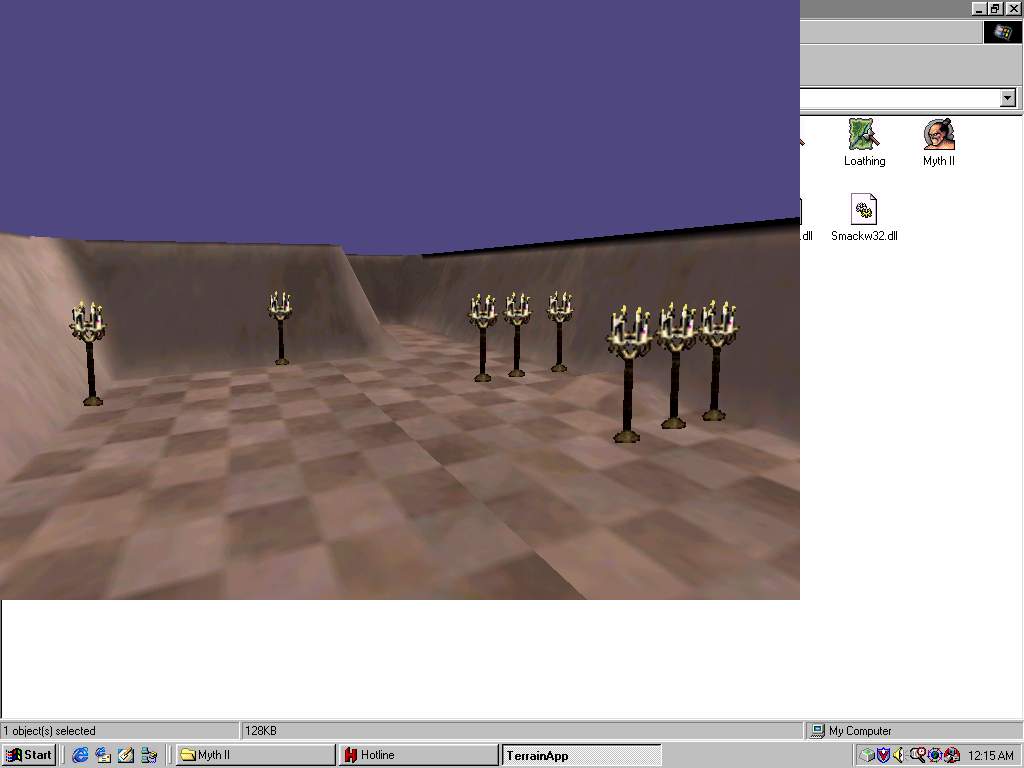Click the leftmost candelabra in terrain view
Screen dimensions: 1024x768
(x=89, y=352)
